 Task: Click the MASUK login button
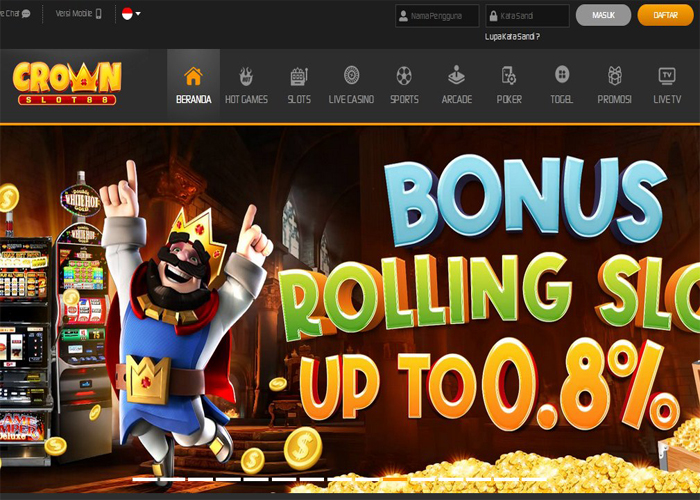tap(603, 15)
